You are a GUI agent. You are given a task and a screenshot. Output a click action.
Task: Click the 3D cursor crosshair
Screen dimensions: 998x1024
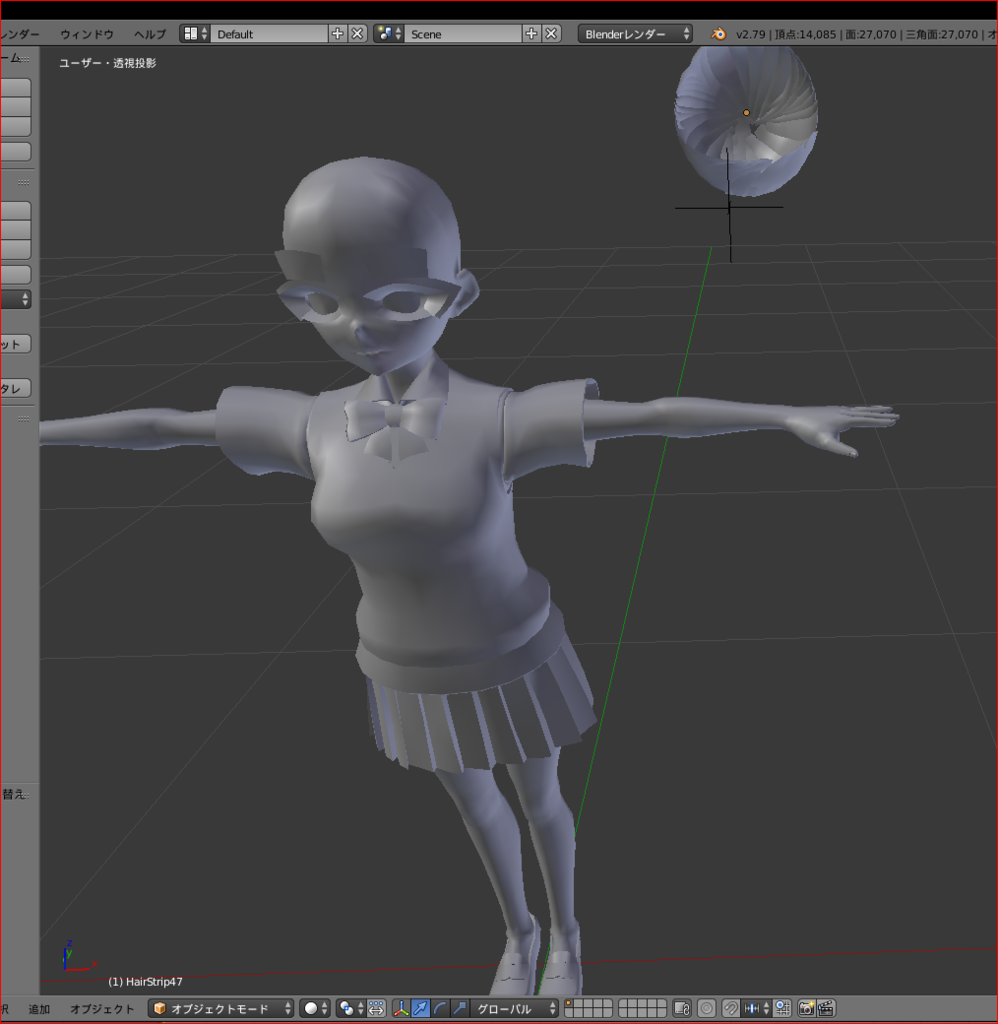point(729,208)
